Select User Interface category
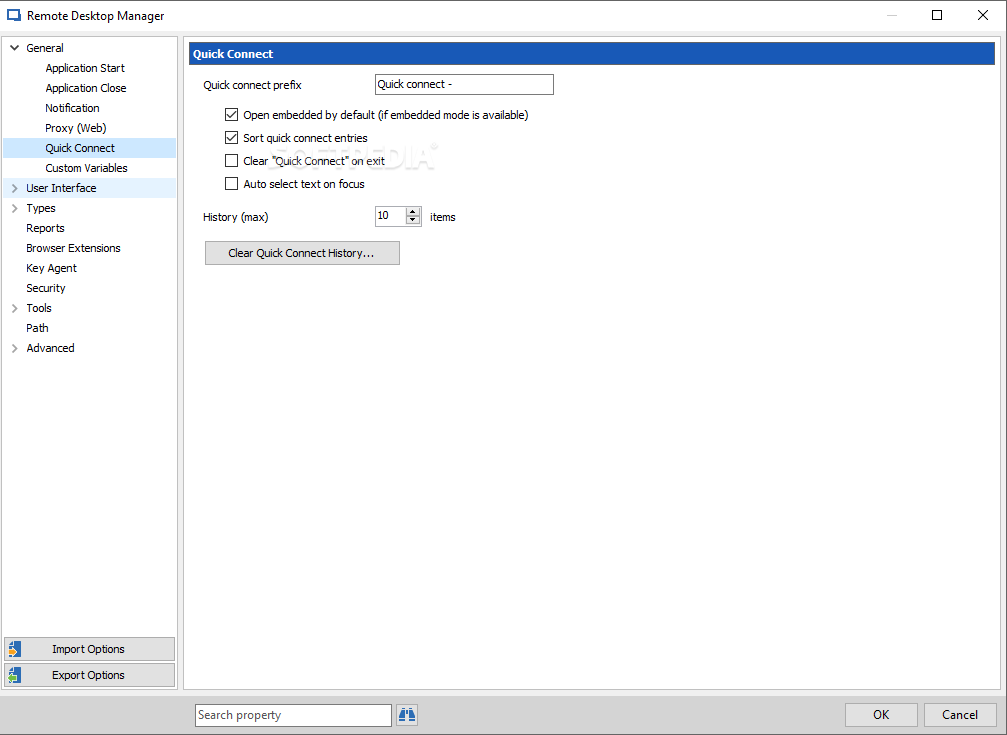 point(61,188)
